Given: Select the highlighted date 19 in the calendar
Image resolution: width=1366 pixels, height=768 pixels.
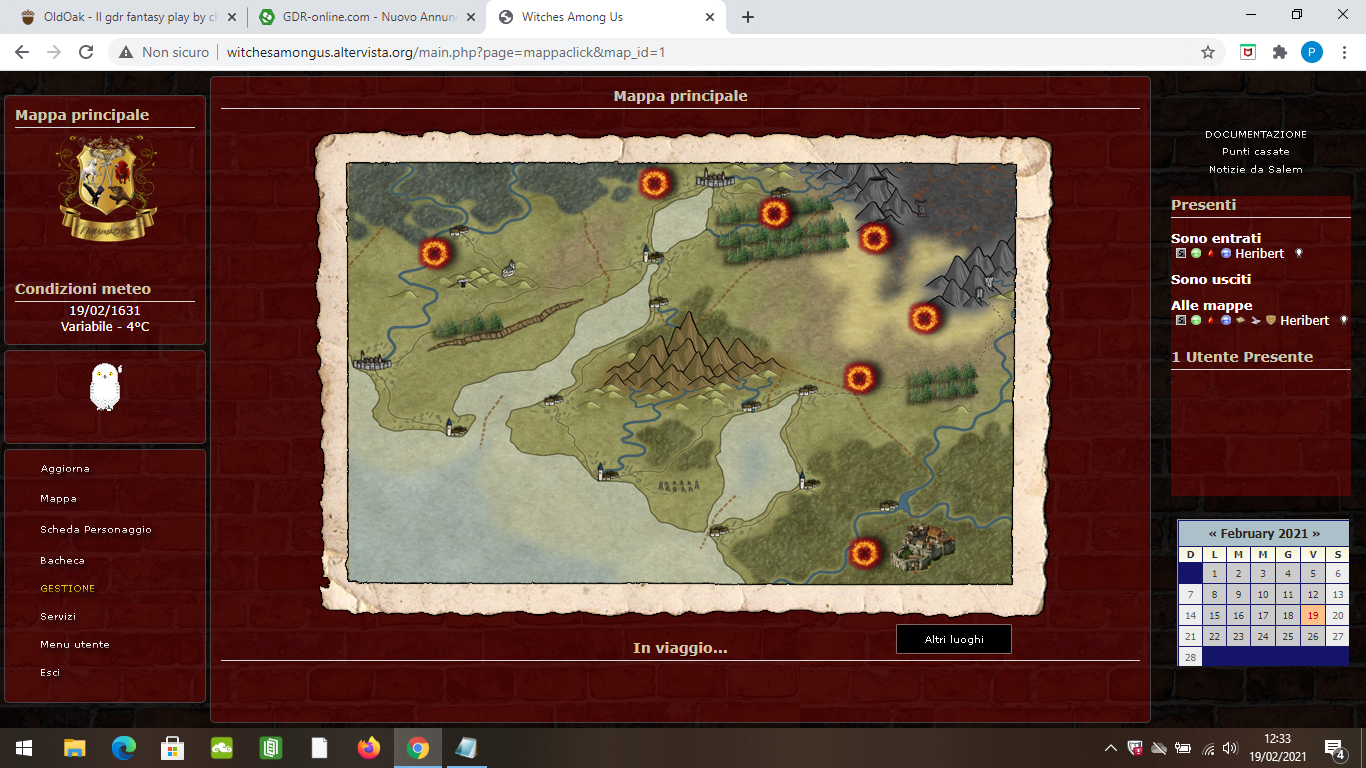Looking at the screenshot, I should (x=1313, y=616).
